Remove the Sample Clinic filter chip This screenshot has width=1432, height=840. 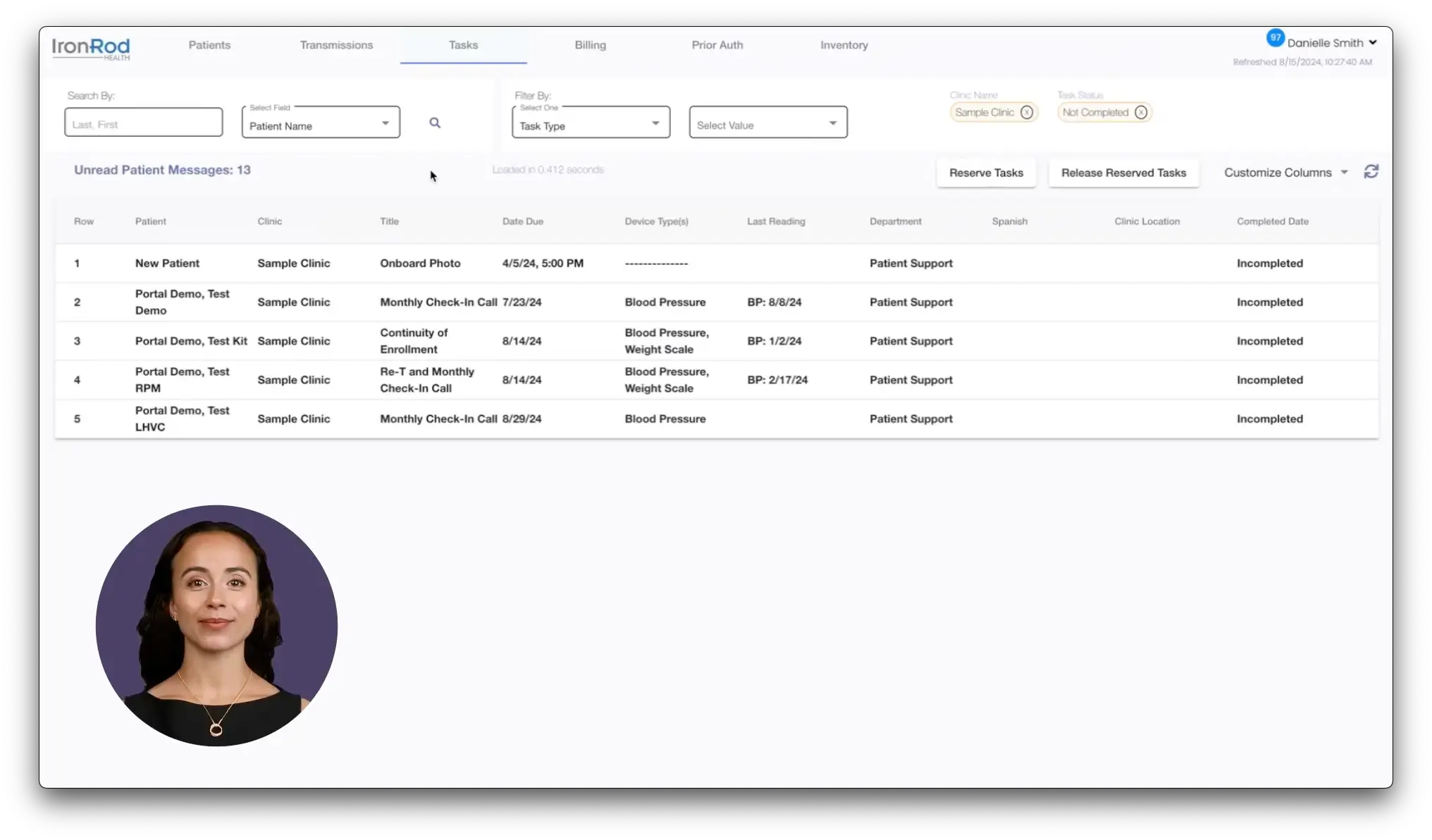1027,113
